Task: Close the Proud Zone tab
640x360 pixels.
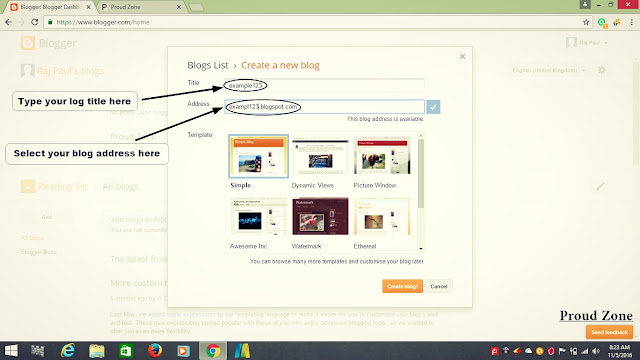Action: pyautogui.click(x=178, y=7)
